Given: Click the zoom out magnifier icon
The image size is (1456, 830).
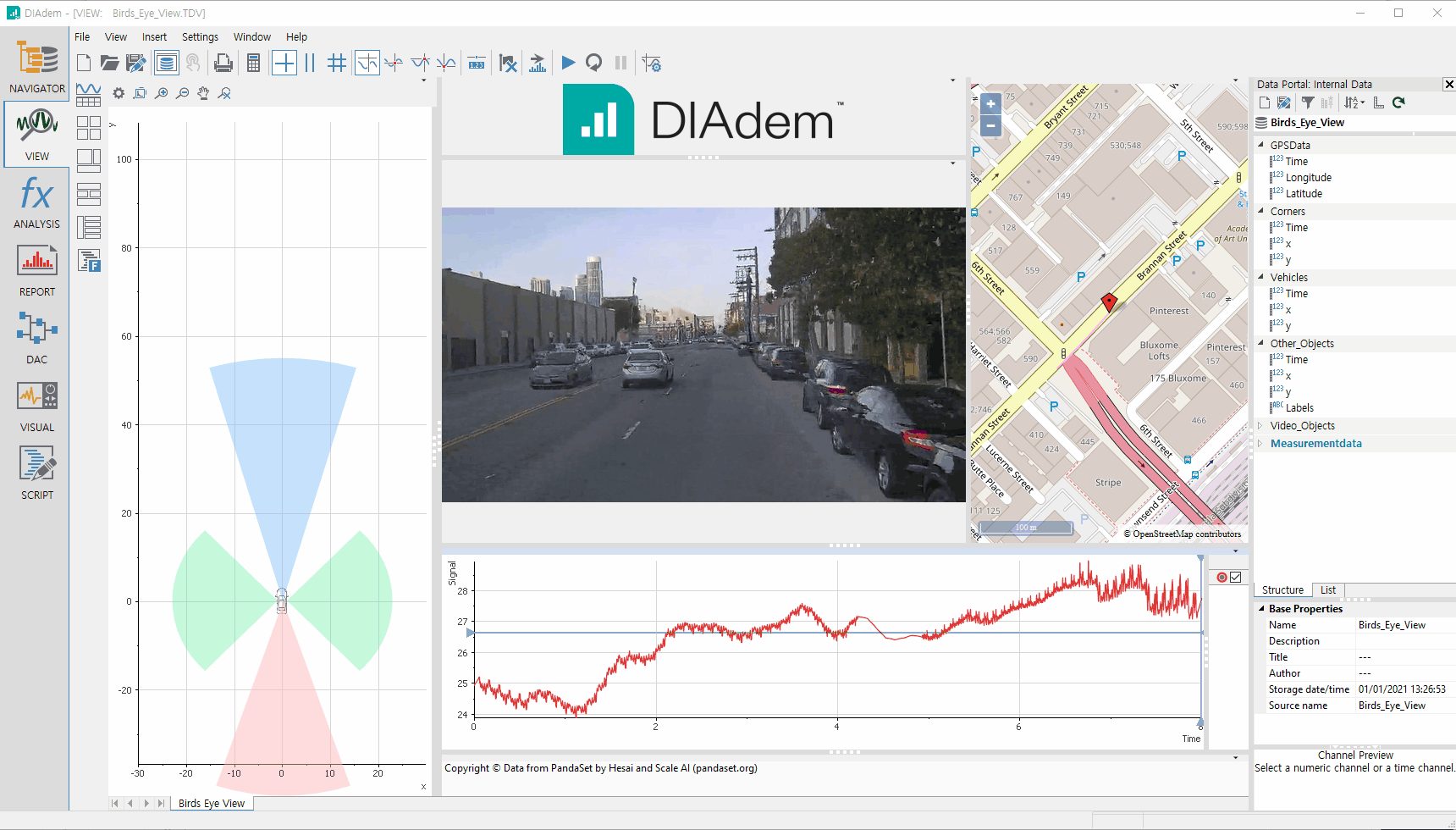Looking at the screenshot, I should tap(182, 93).
